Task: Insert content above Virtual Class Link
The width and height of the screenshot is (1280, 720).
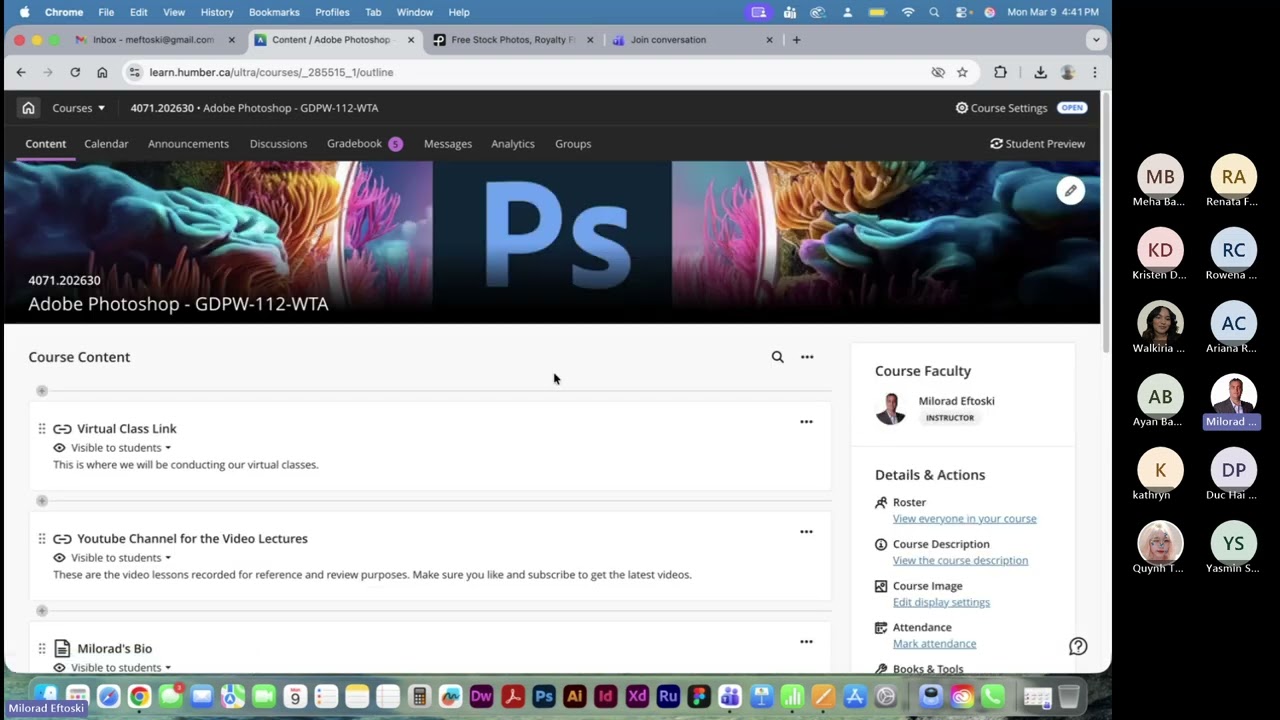Action: 42,391
